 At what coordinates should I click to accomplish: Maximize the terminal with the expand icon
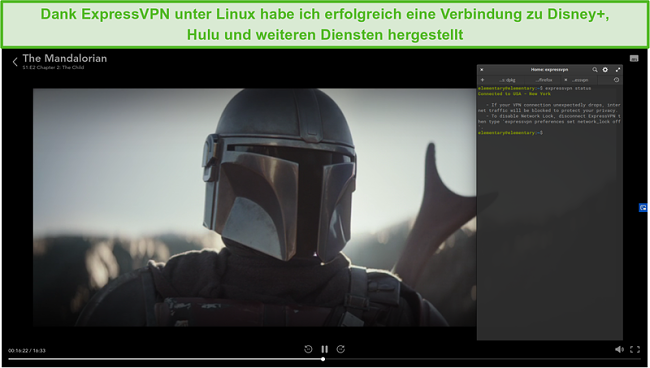[618, 70]
